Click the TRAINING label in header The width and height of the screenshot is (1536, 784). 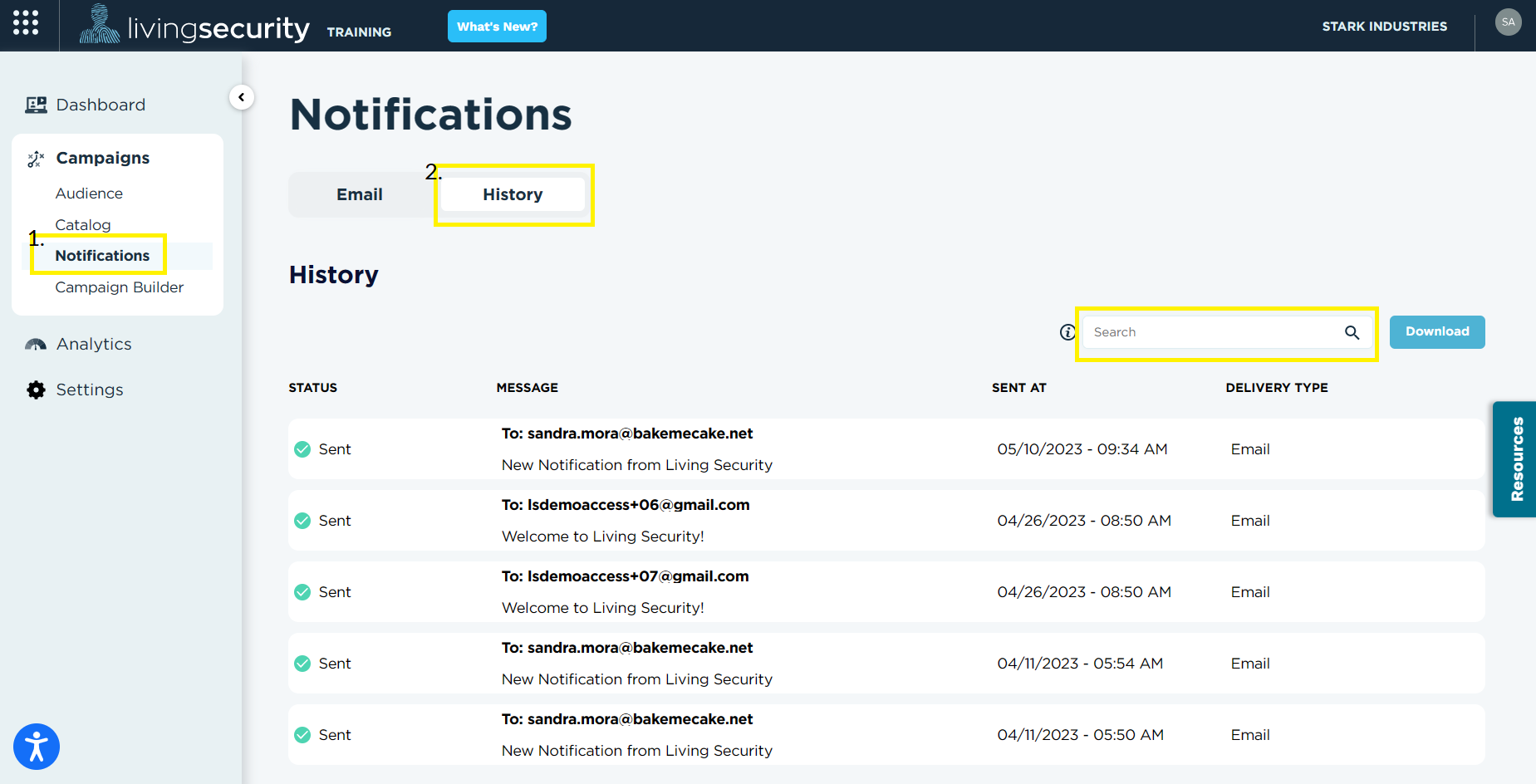359,32
